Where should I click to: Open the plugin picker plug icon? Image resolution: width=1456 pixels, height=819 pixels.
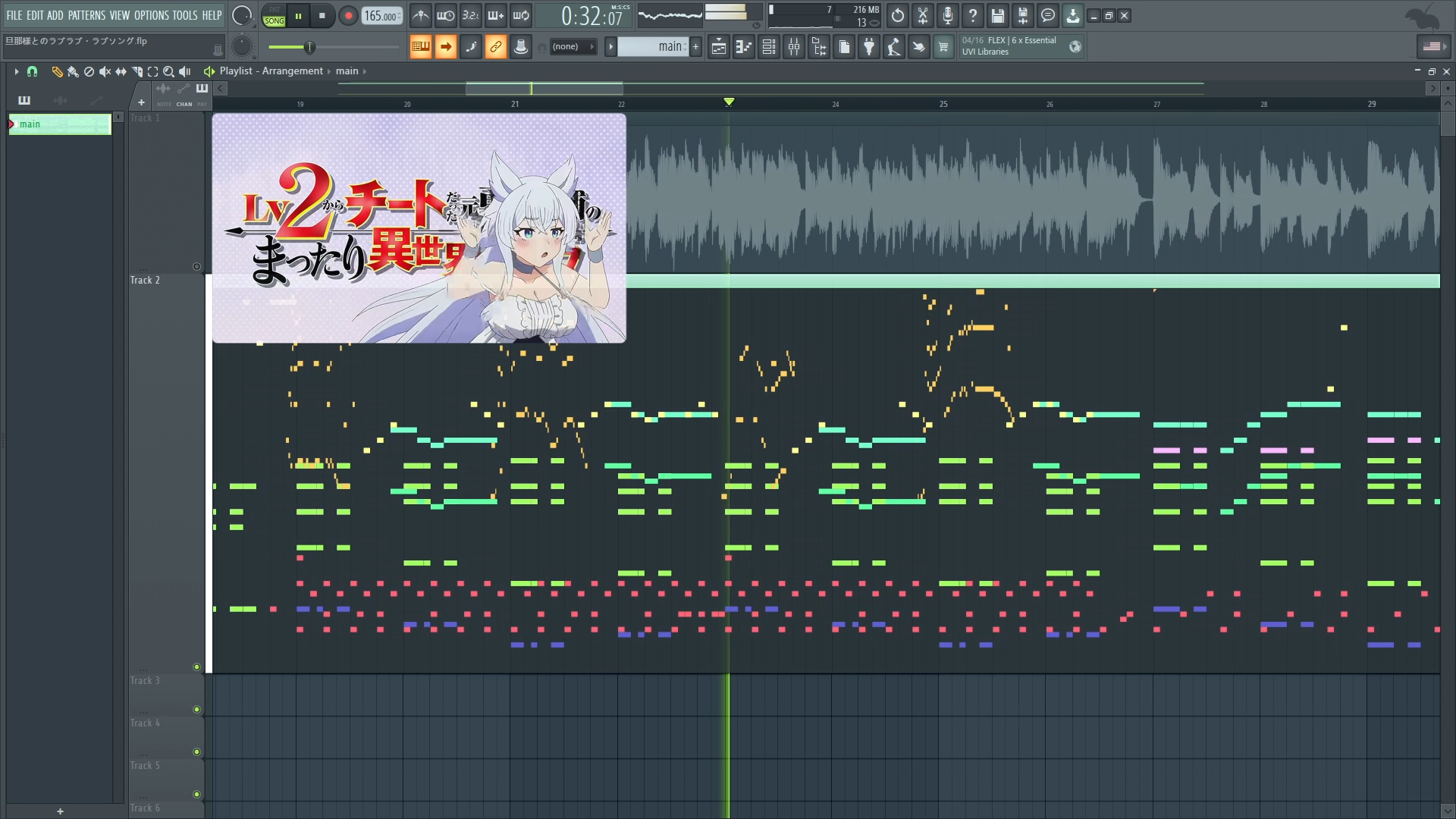pos(869,47)
